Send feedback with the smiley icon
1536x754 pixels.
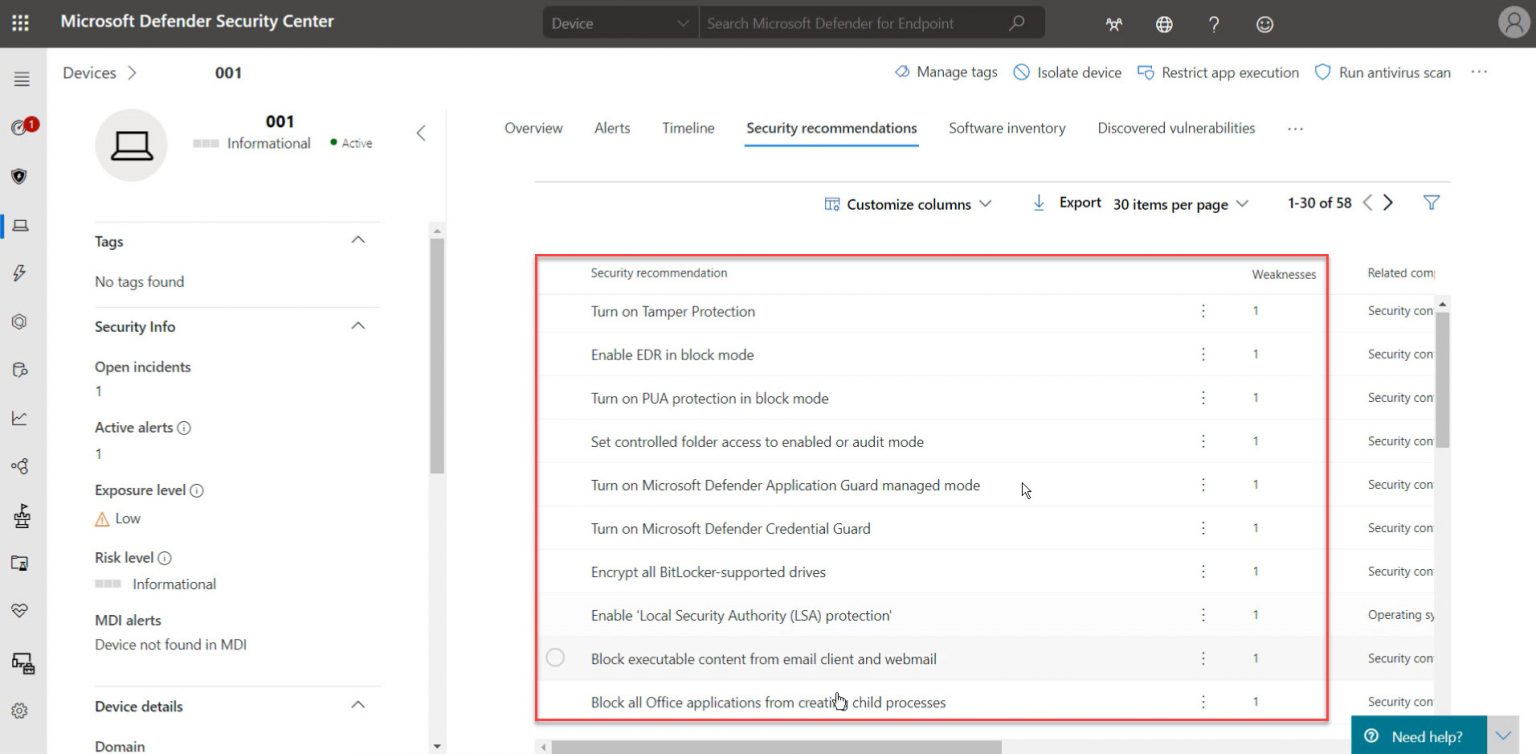pyautogui.click(x=1264, y=23)
